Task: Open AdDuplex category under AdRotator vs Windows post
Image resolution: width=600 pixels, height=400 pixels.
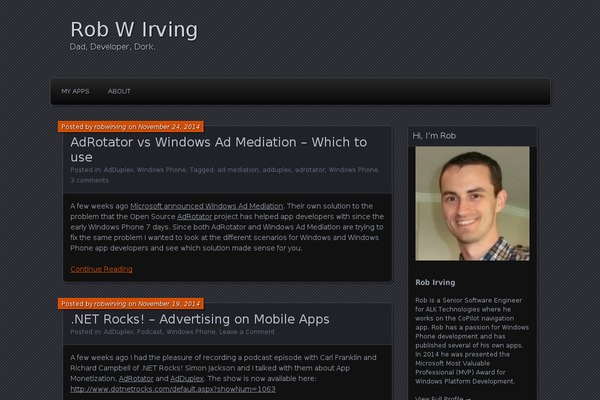Action: pos(118,170)
